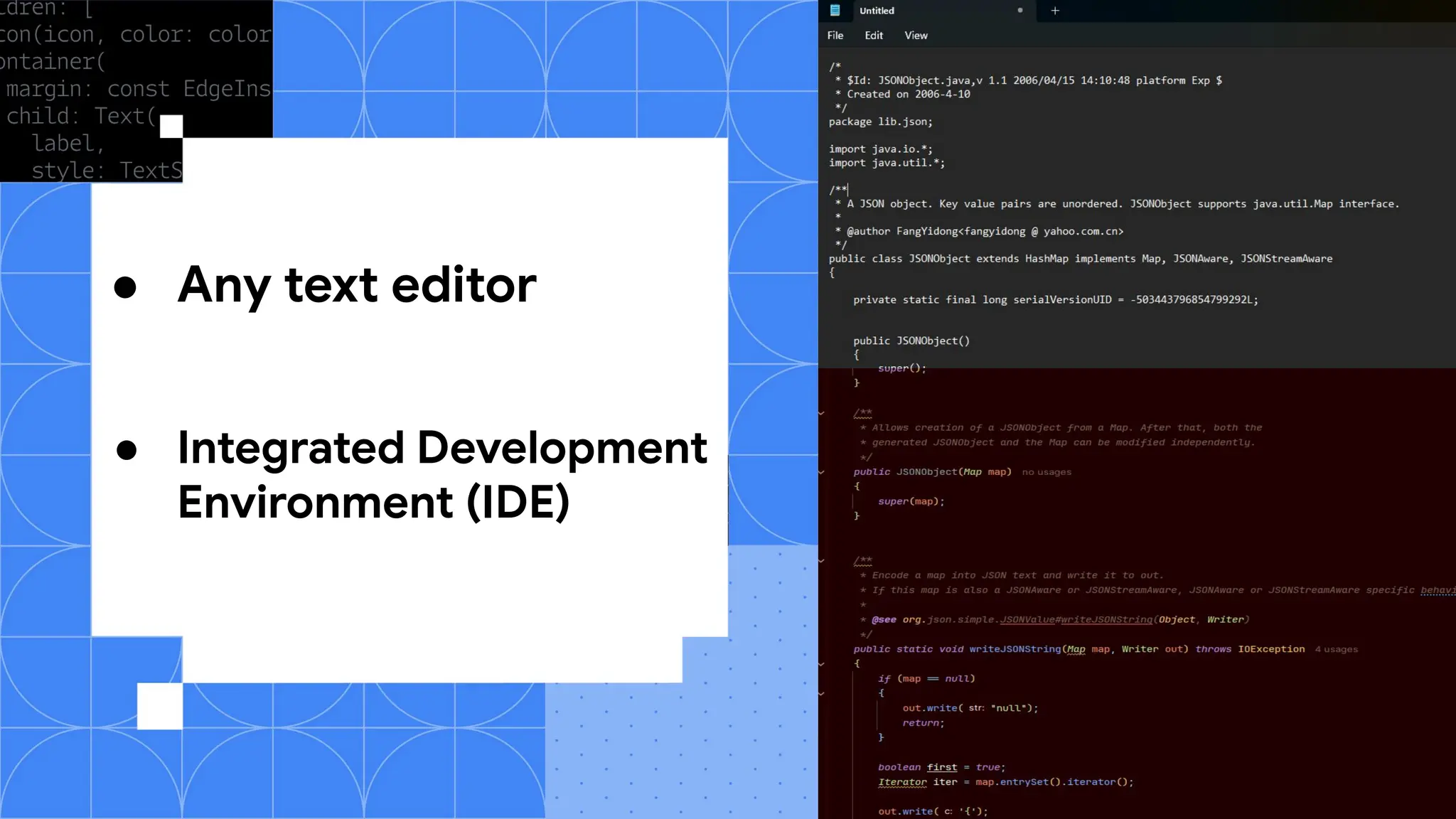1456x819 pixels.
Task: Add a new Notepad tab with plus icon
Action: tap(1055, 11)
